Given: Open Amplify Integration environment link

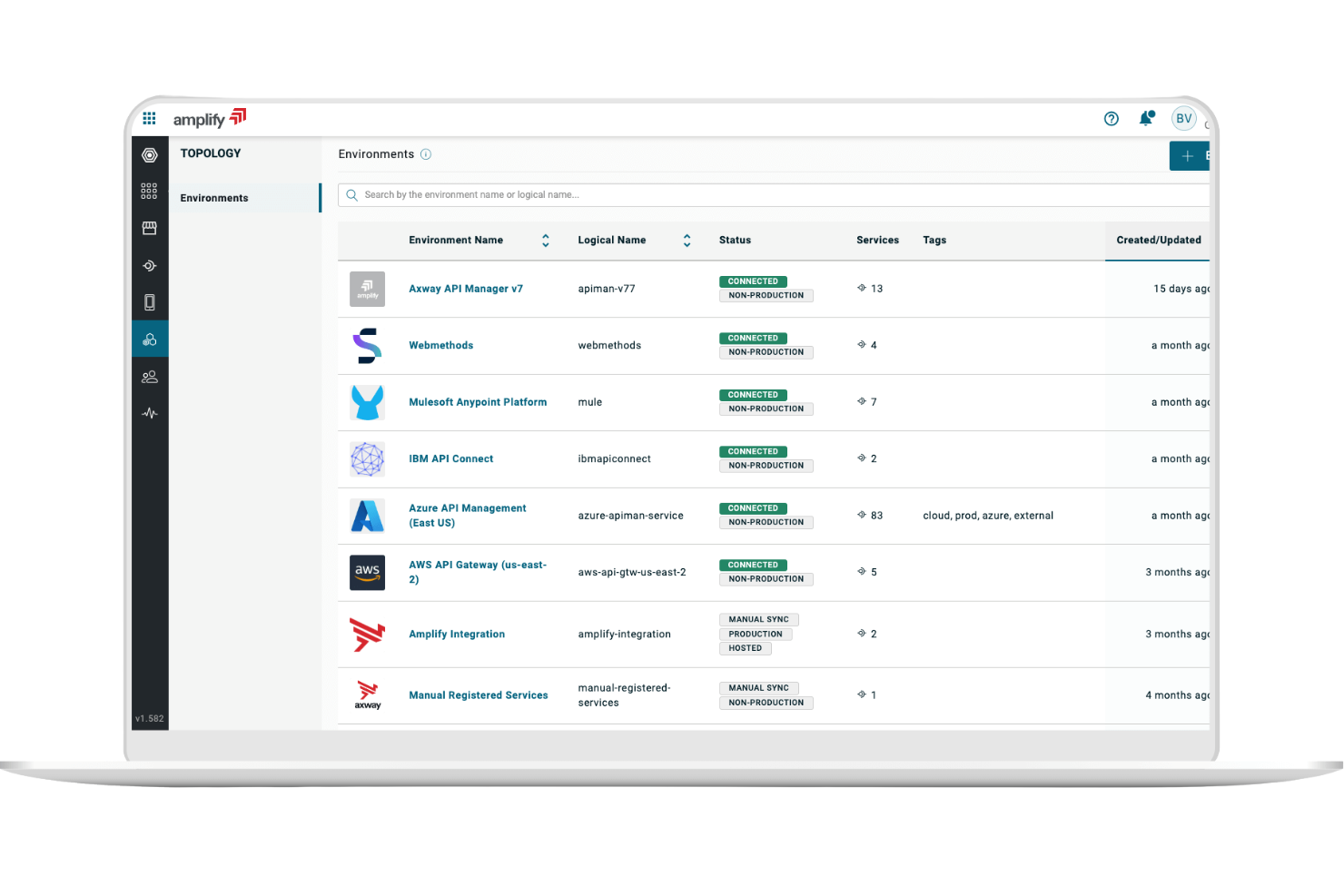Looking at the screenshot, I should coord(457,635).
